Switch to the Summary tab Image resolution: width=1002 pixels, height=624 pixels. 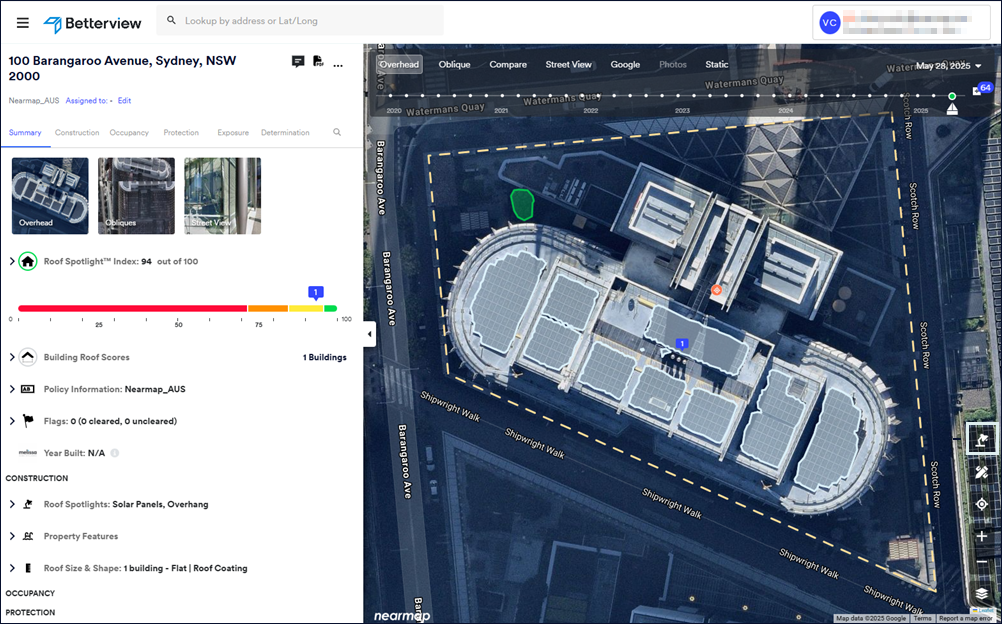tap(25, 132)
